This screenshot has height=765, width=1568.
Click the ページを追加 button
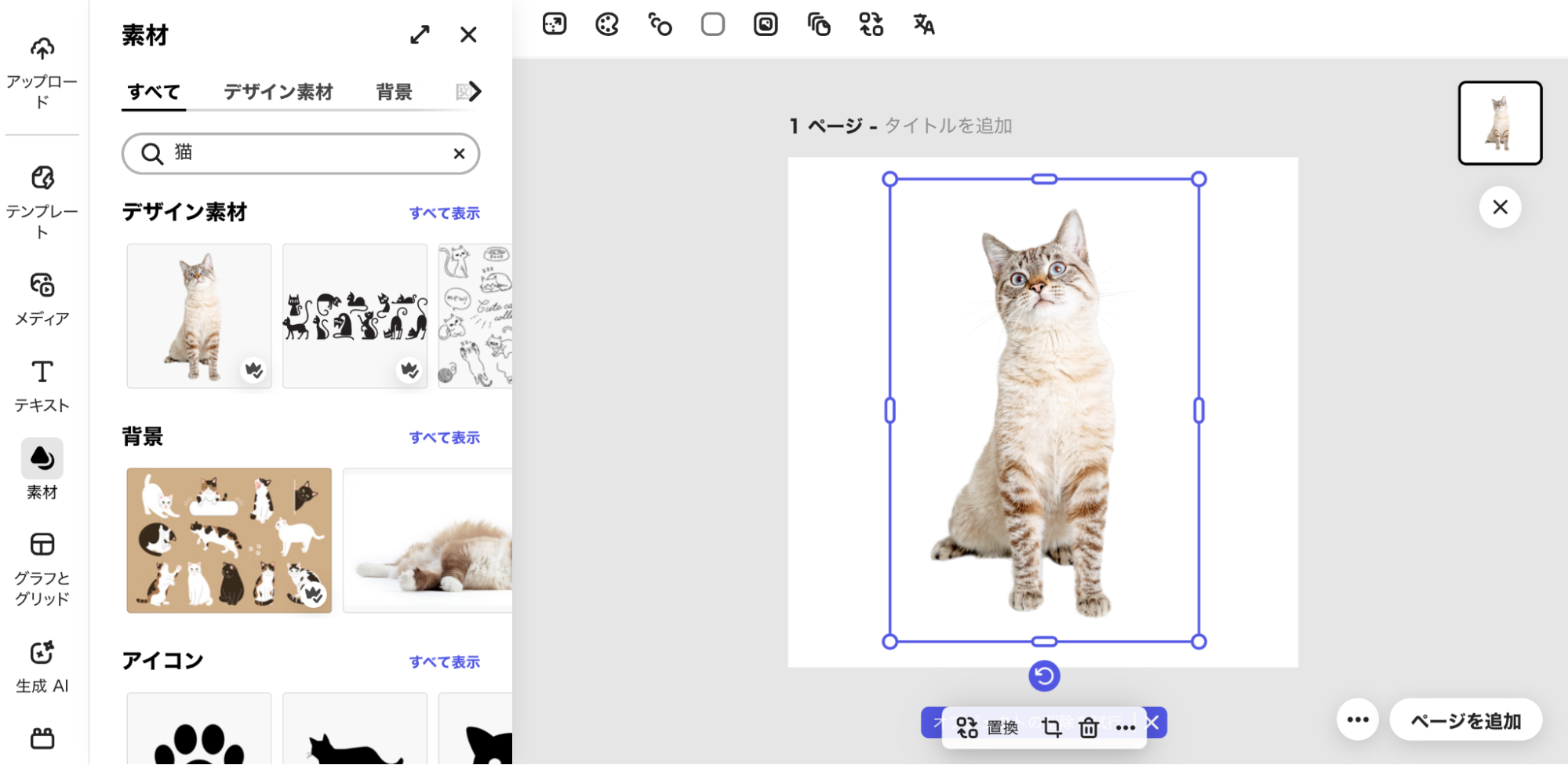(x=1465, y=719)
